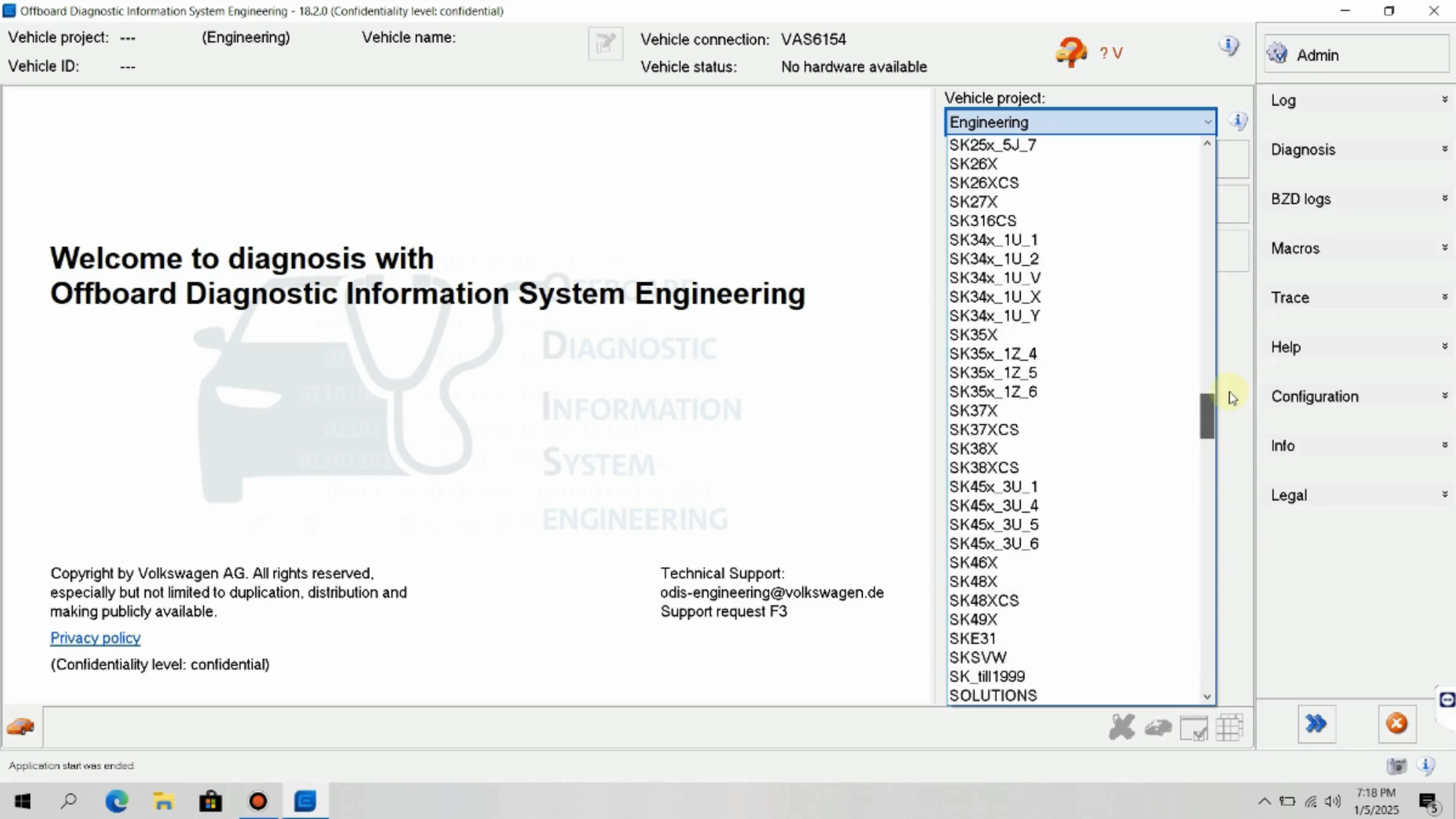Select SK37XCS from the project list
1456x819 pixels.
point(984,429)
